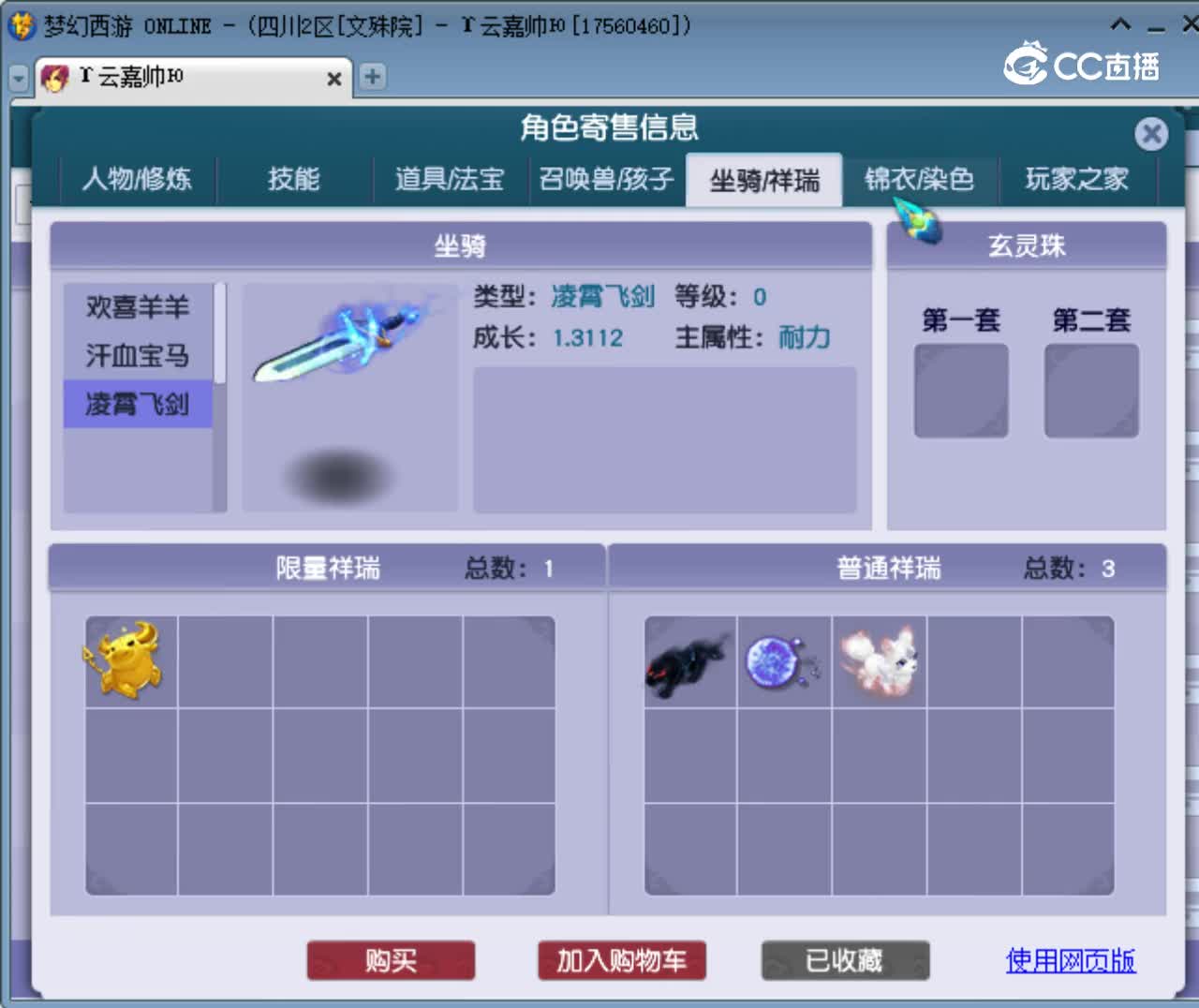1199x1008 pixels.
Task: Open the tab list dropdown arrow
Action: (x=18, y=79)
